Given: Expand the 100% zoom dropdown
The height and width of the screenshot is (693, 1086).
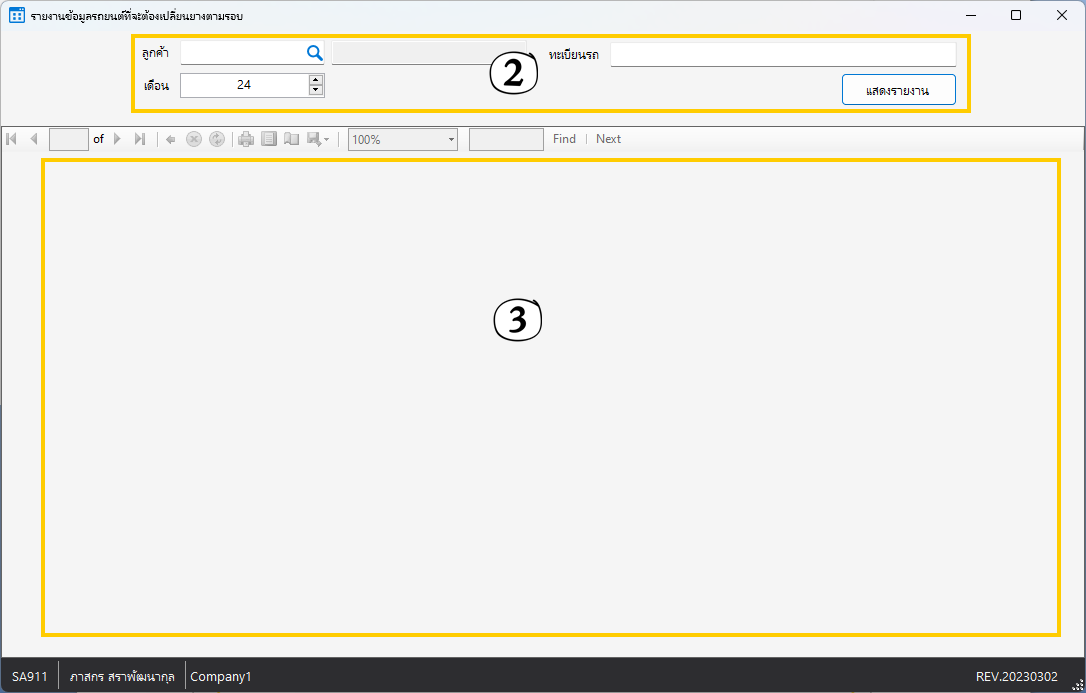Looking at the screenshot, I should point(451,140).
